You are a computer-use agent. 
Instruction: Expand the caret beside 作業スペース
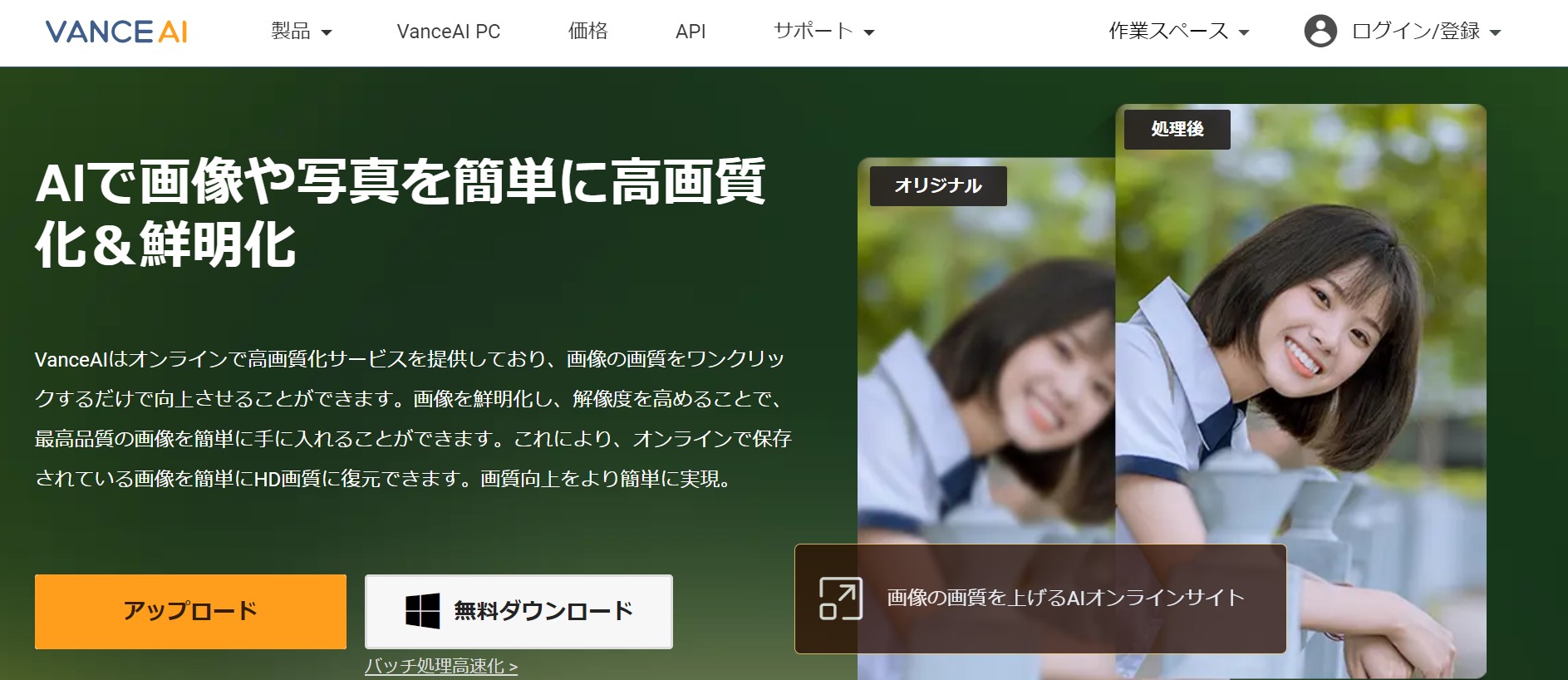[1244, 33]
